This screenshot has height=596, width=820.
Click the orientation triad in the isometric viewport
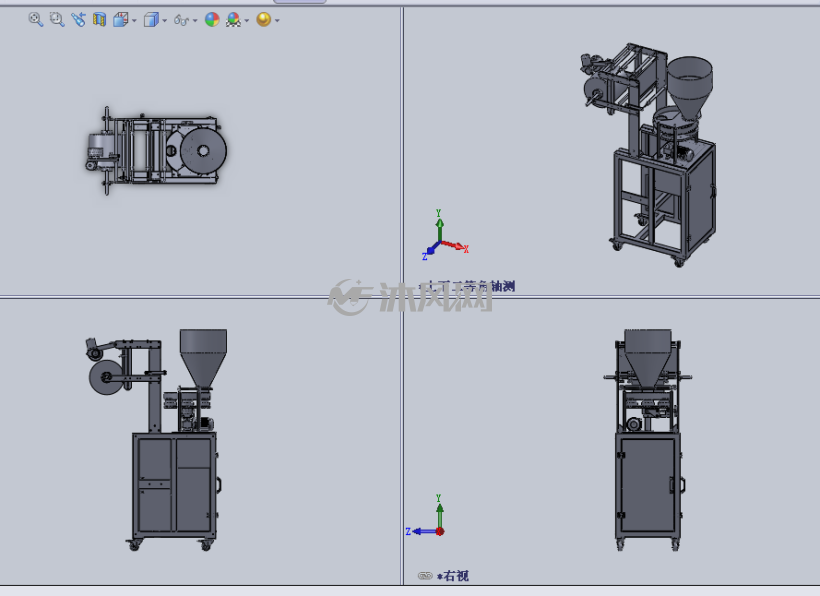[x=445, y=235]
